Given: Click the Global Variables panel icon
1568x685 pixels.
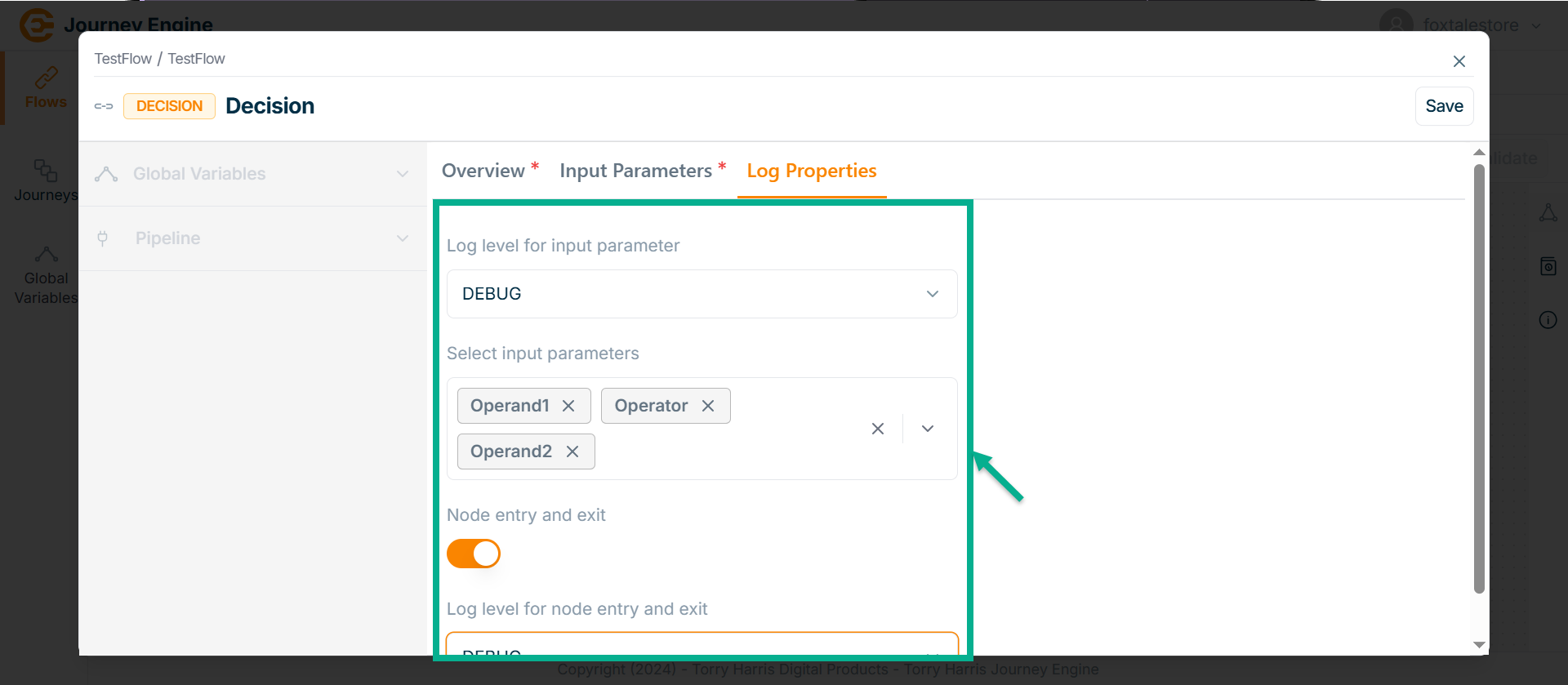Looking at the screenshot, I should click(106, 174).
